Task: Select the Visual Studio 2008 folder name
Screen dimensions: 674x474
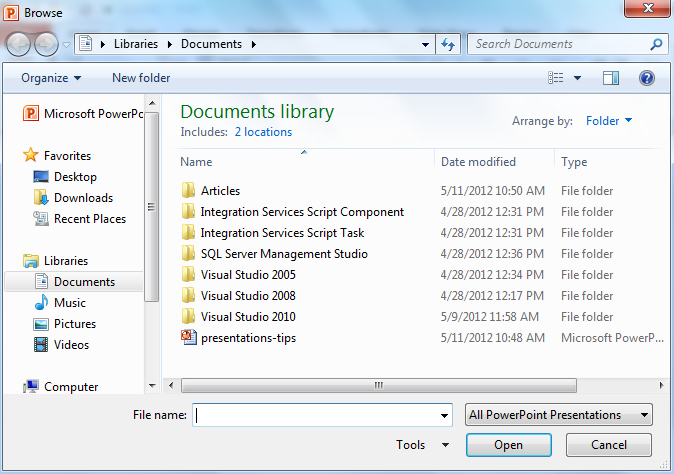Action: 248,296
